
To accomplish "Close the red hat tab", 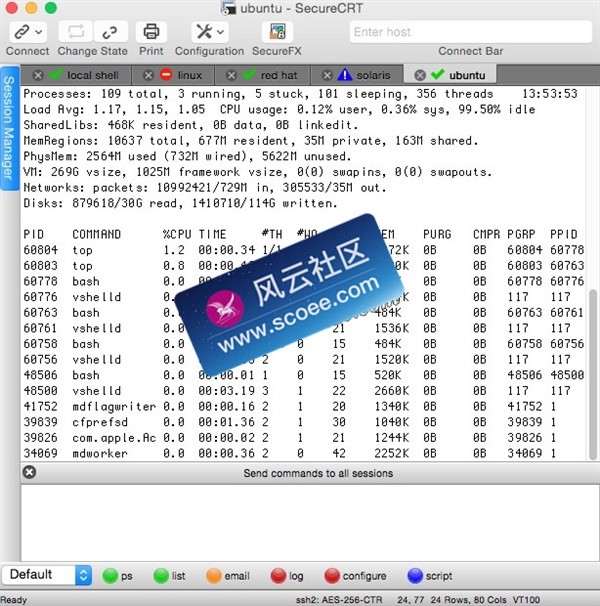I will (231, 75).
